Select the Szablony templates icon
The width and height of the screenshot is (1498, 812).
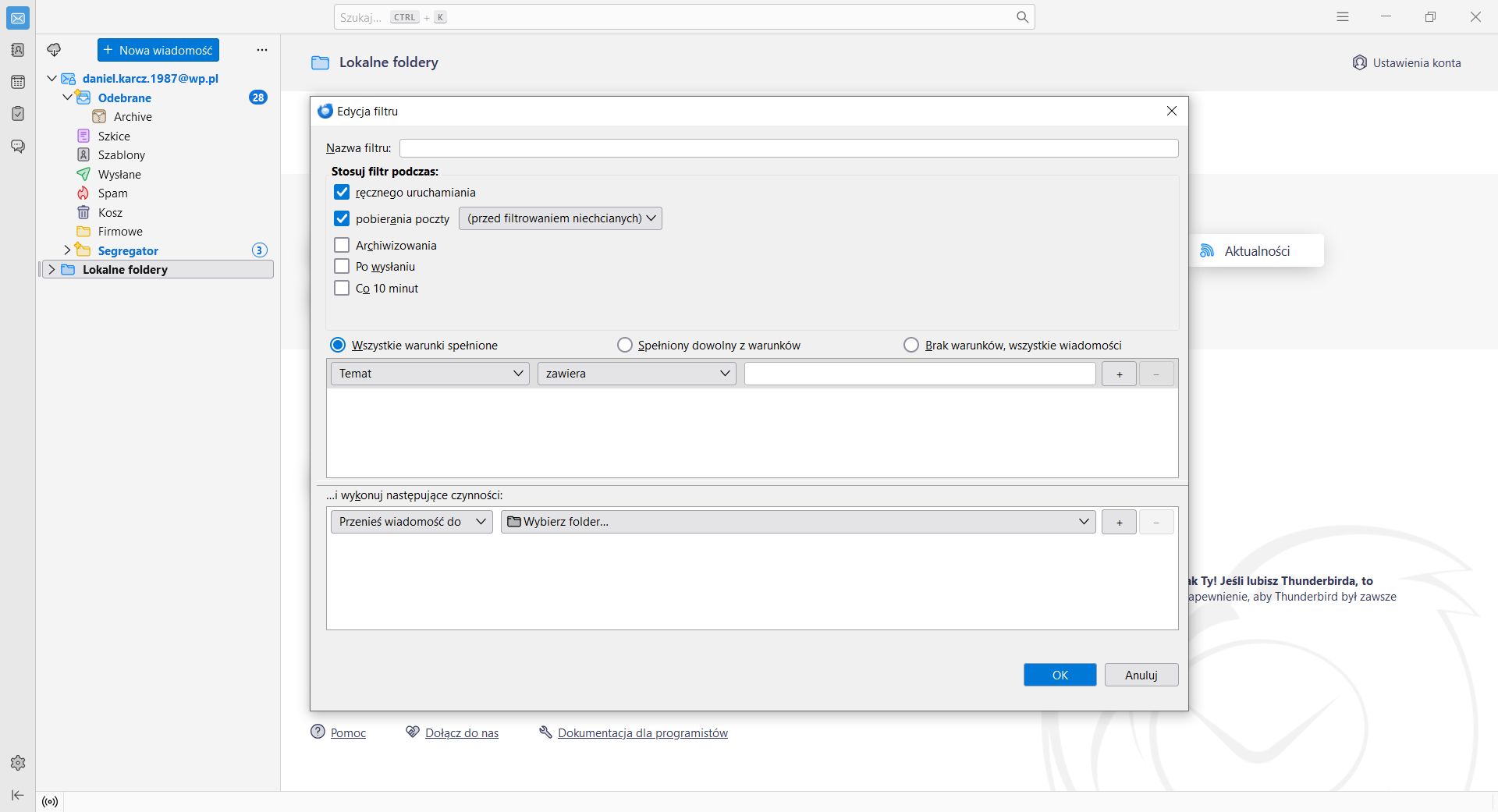83,154
